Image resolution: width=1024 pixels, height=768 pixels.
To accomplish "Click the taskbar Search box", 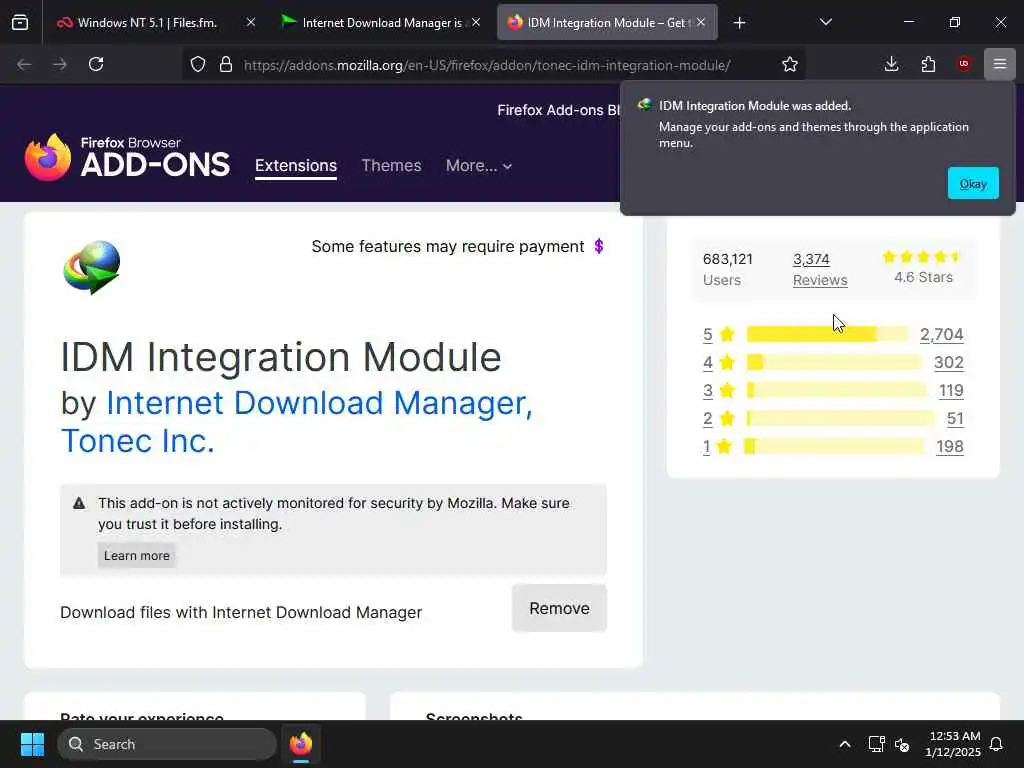I will (167, 744).
